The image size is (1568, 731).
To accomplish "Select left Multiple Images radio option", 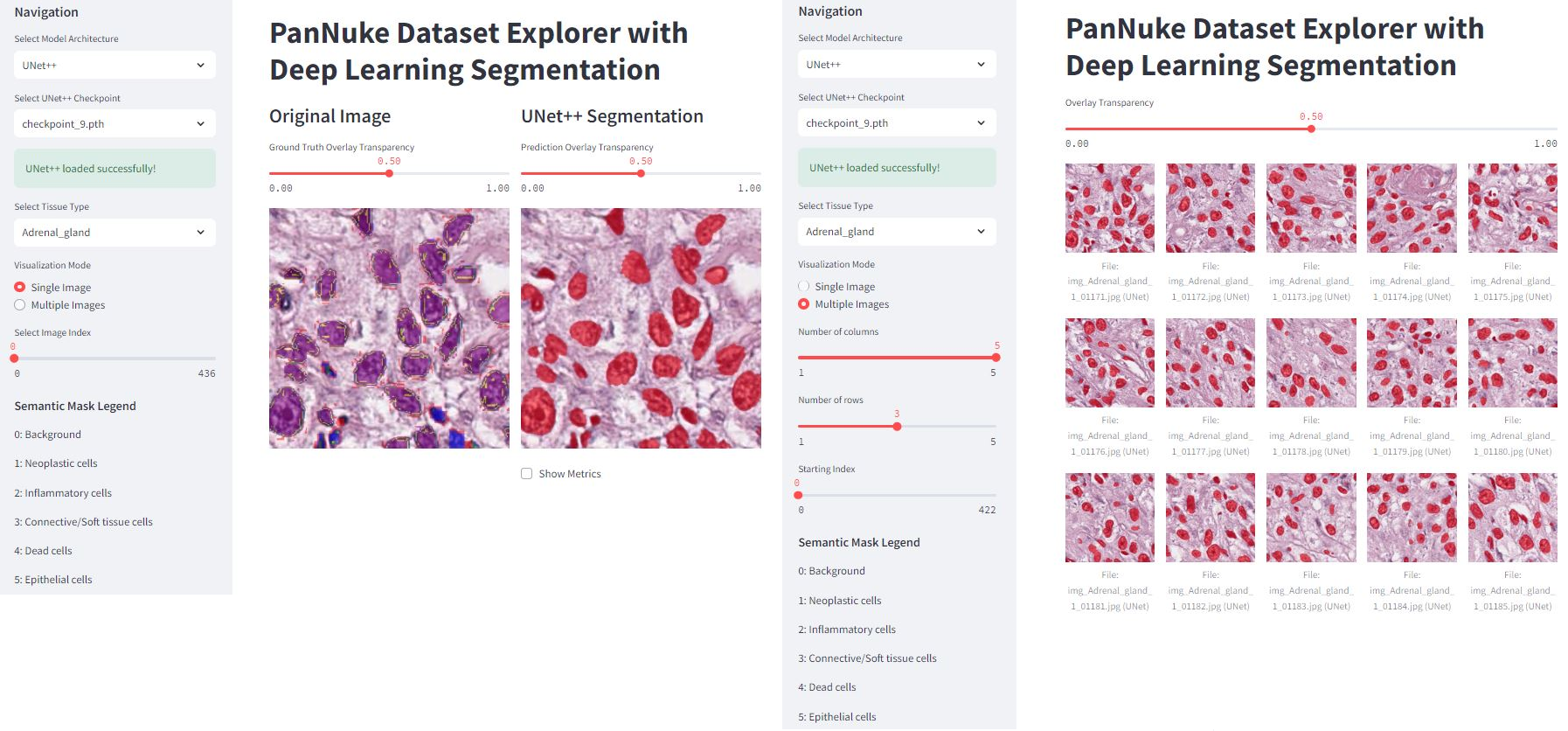I will (20, 305).
